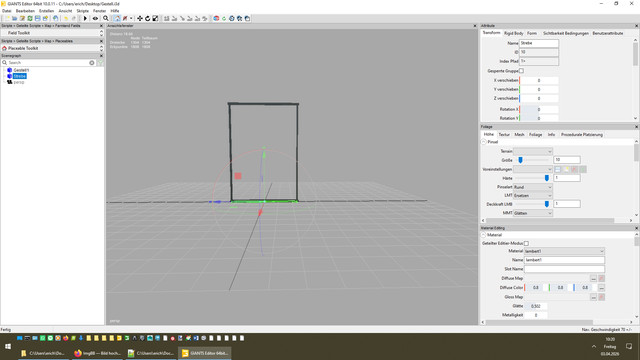This screenshot has height=360, width=640.
Task: Collapse the Material section expander
Action: tap(483, 235)
